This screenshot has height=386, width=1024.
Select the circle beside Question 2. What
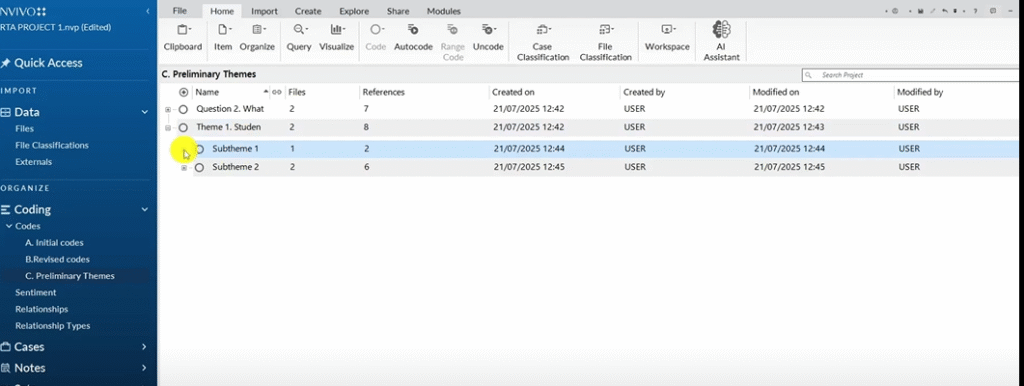(184, 109)
